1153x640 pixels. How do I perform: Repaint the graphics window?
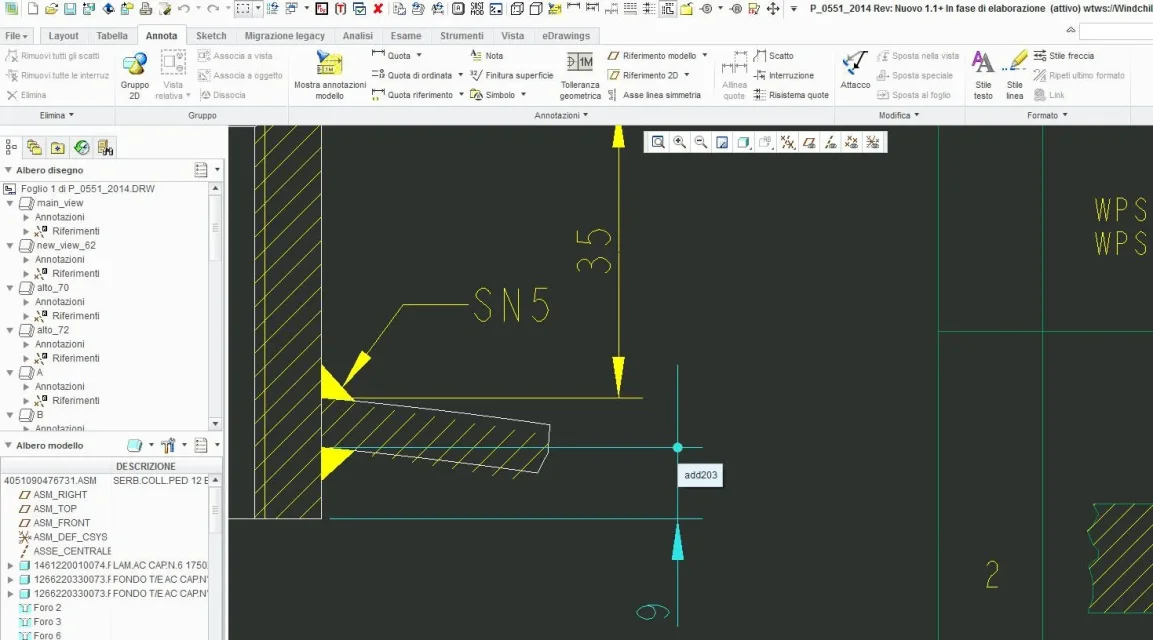(722, 143)
